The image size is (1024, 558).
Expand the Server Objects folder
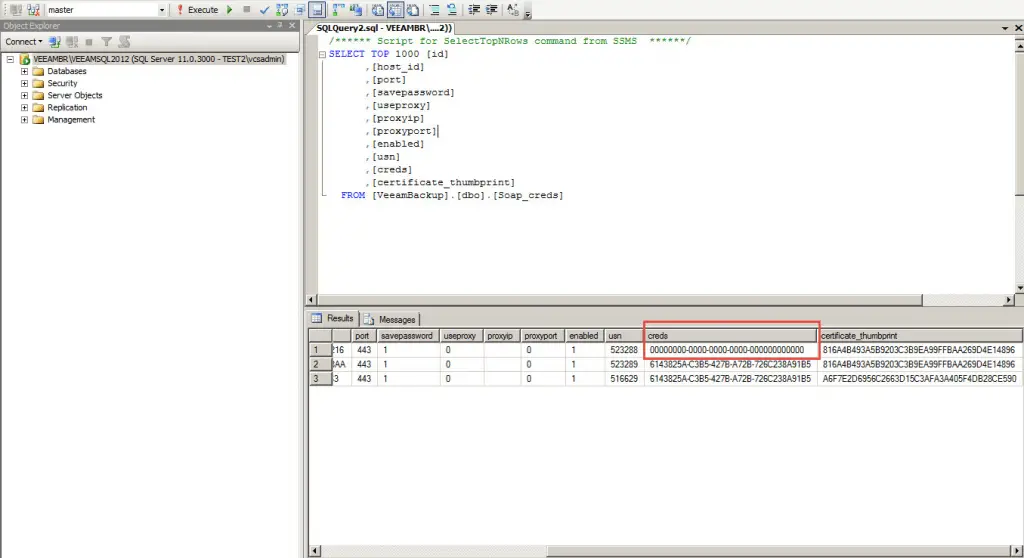[x=24, y=95]
